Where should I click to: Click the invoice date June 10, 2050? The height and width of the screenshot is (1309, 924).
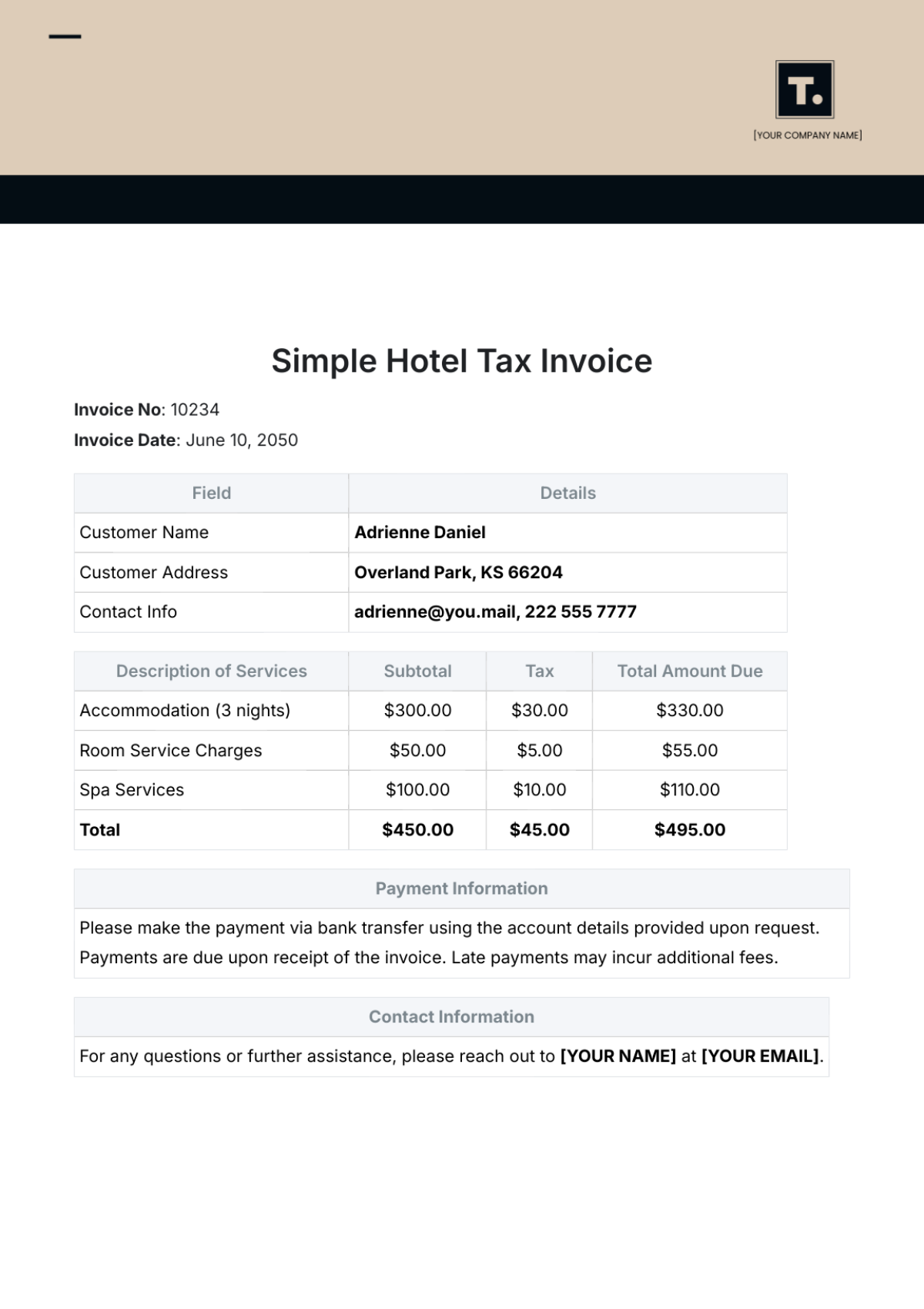242,440
